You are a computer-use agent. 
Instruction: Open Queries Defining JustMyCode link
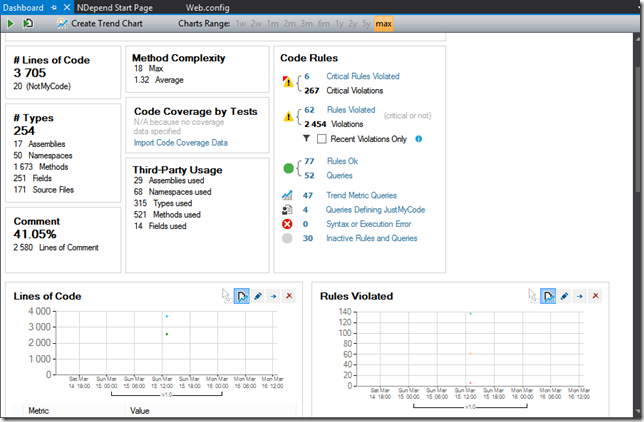(x=375, y=210)
